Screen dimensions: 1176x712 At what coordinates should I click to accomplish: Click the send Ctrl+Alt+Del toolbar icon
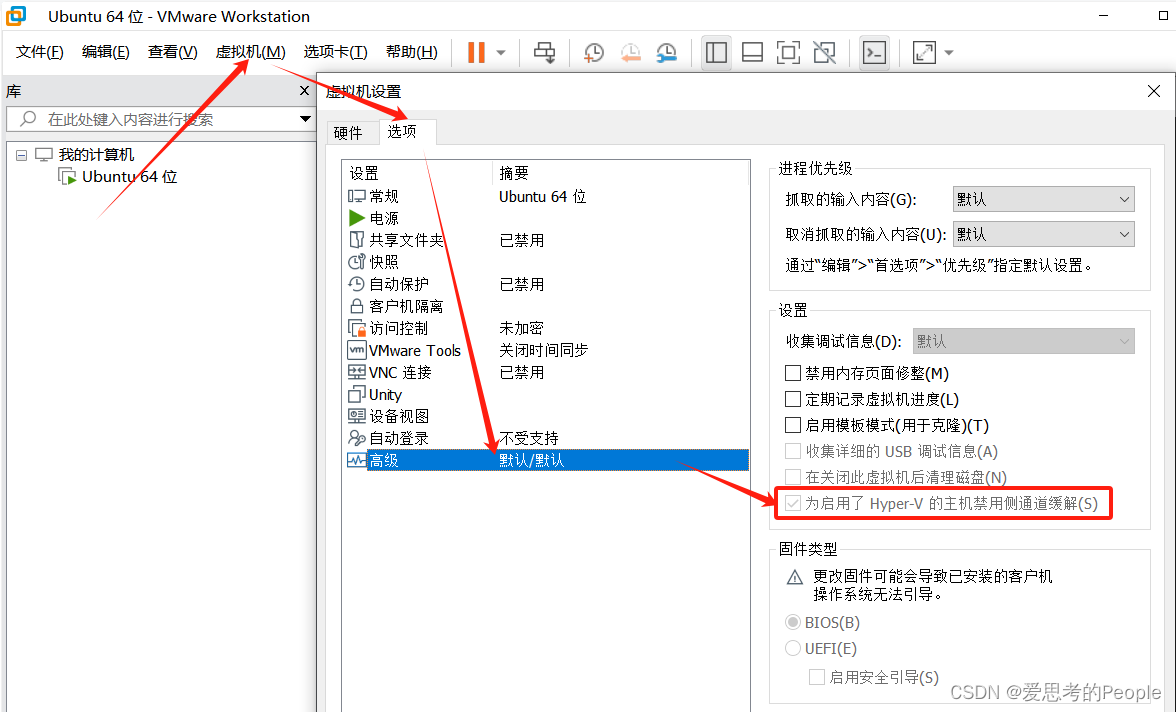coord(544,53)
